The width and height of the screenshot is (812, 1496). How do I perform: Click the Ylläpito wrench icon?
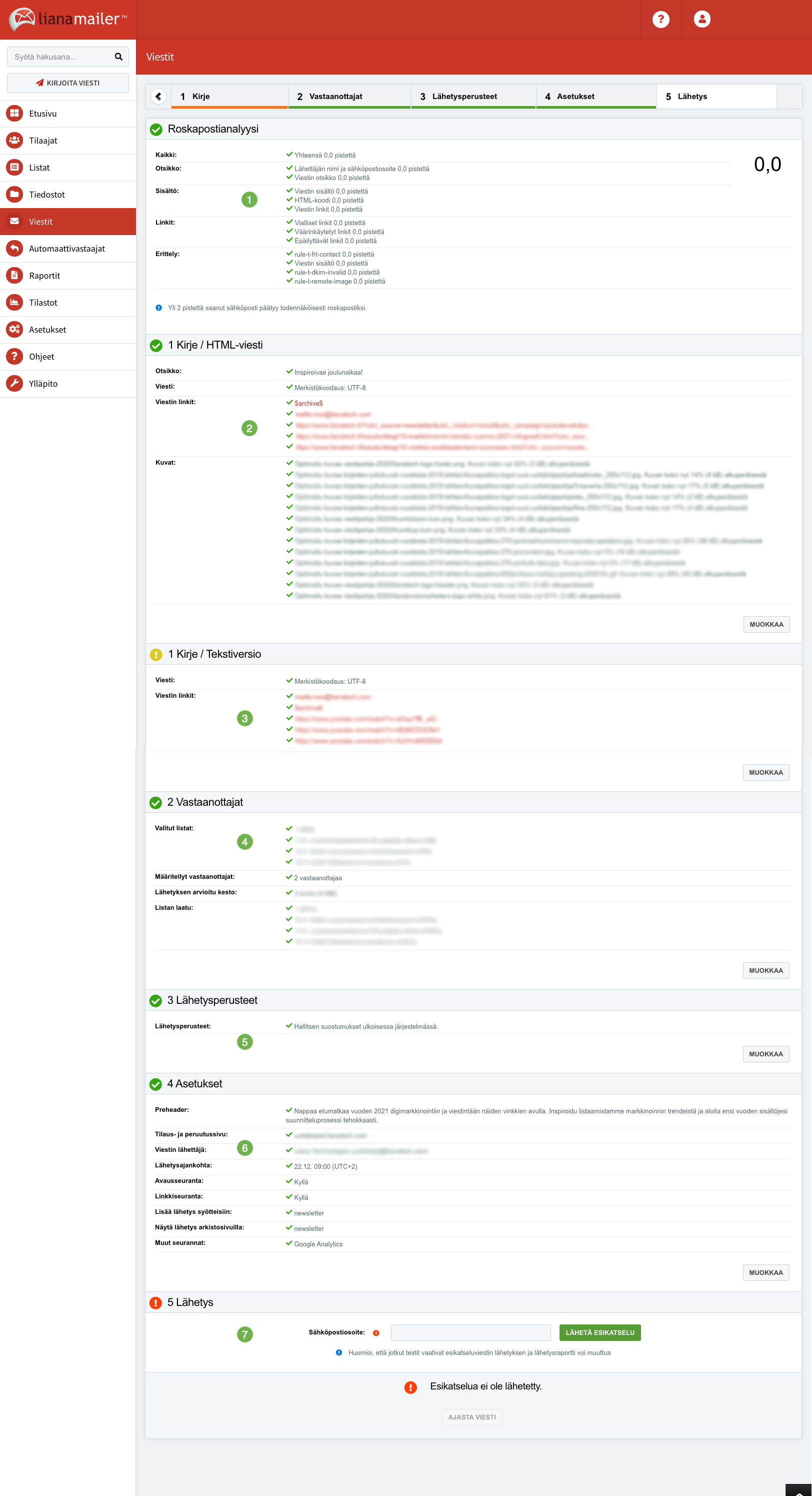pos(14,383)
